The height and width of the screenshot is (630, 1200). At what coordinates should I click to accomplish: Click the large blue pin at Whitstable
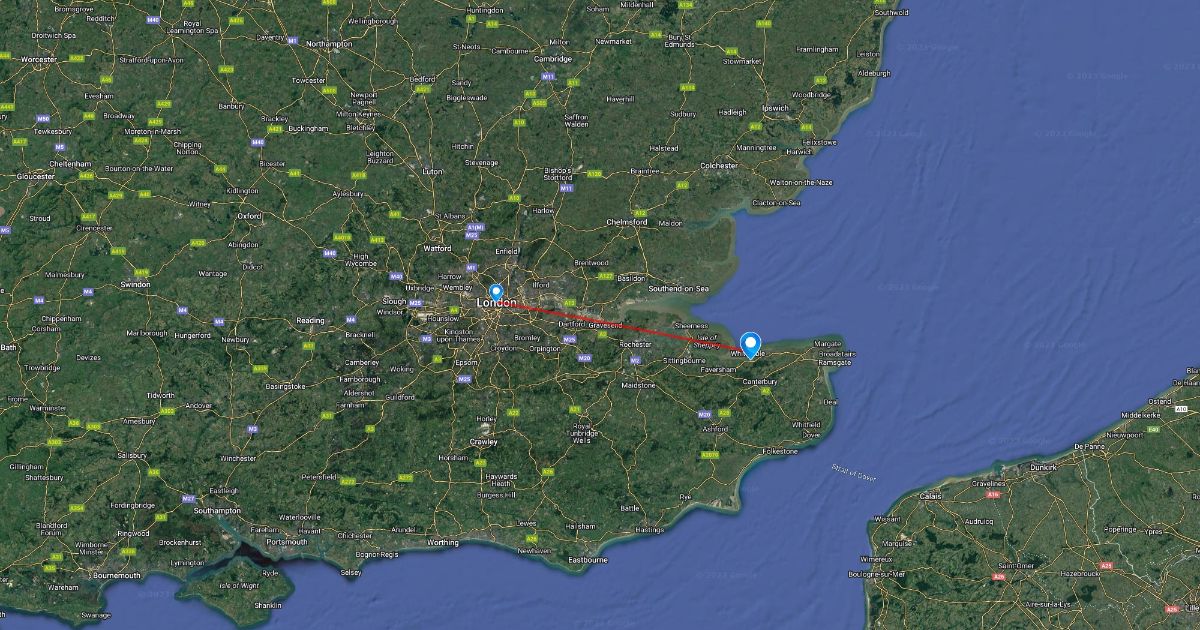coord(750,345)
